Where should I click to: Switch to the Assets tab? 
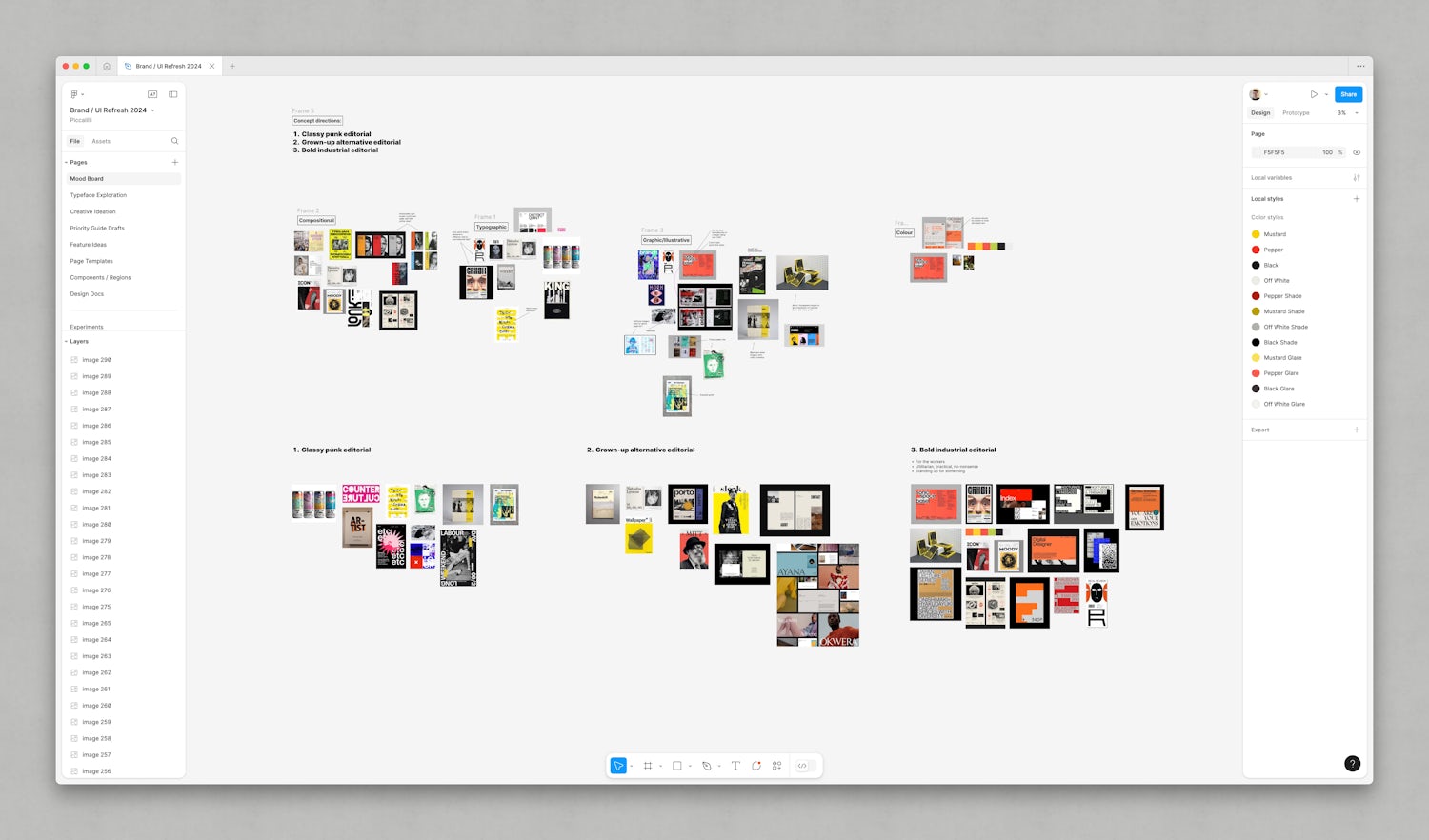101,141
